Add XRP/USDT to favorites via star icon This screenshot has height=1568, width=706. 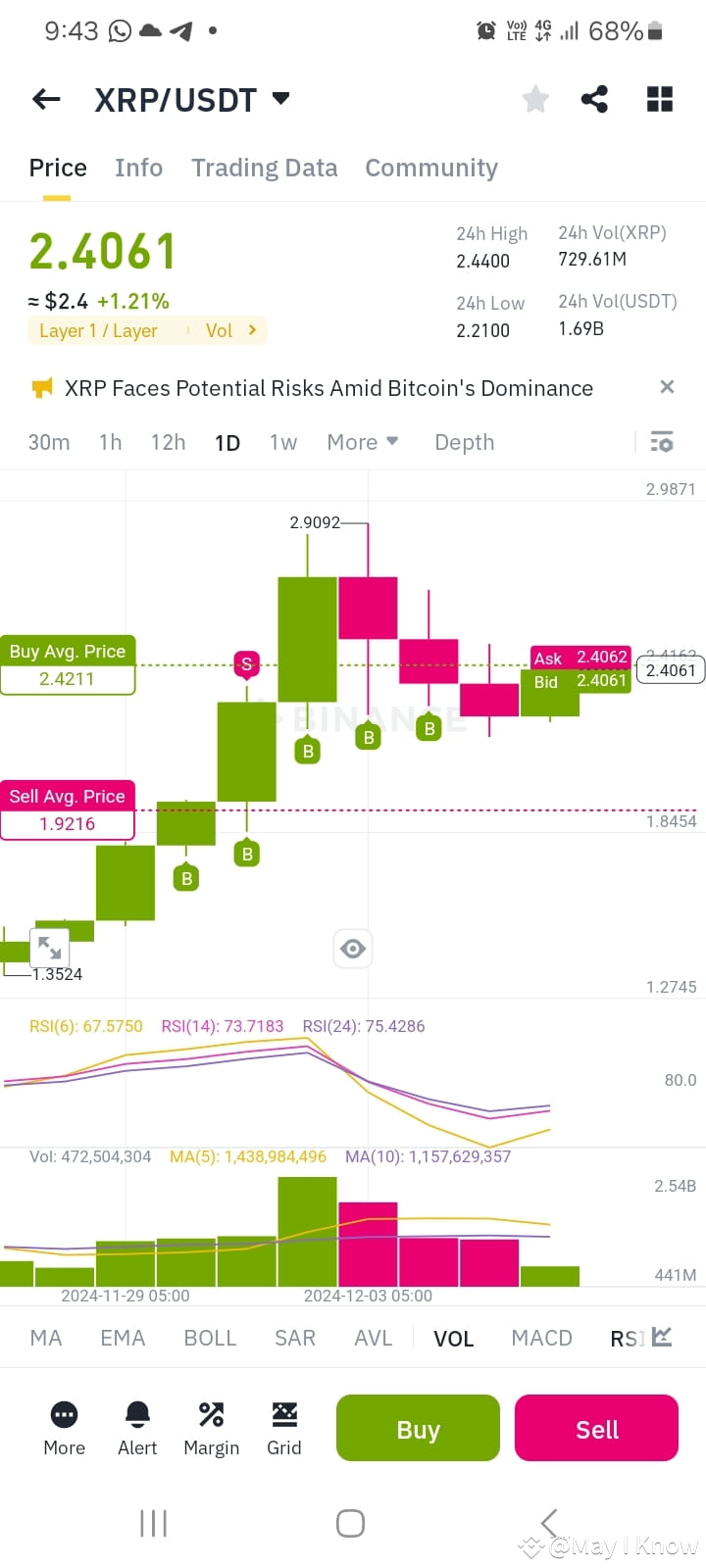[534, 98]
